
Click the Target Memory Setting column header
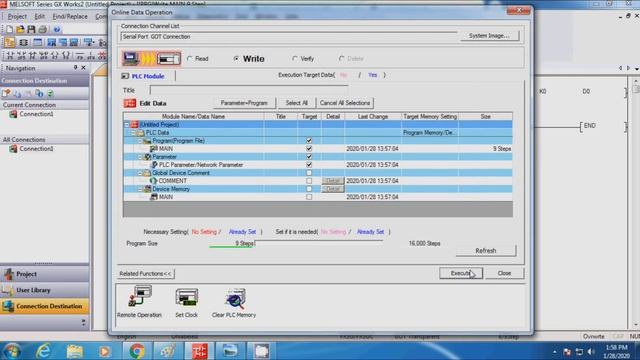pos(430,116)
